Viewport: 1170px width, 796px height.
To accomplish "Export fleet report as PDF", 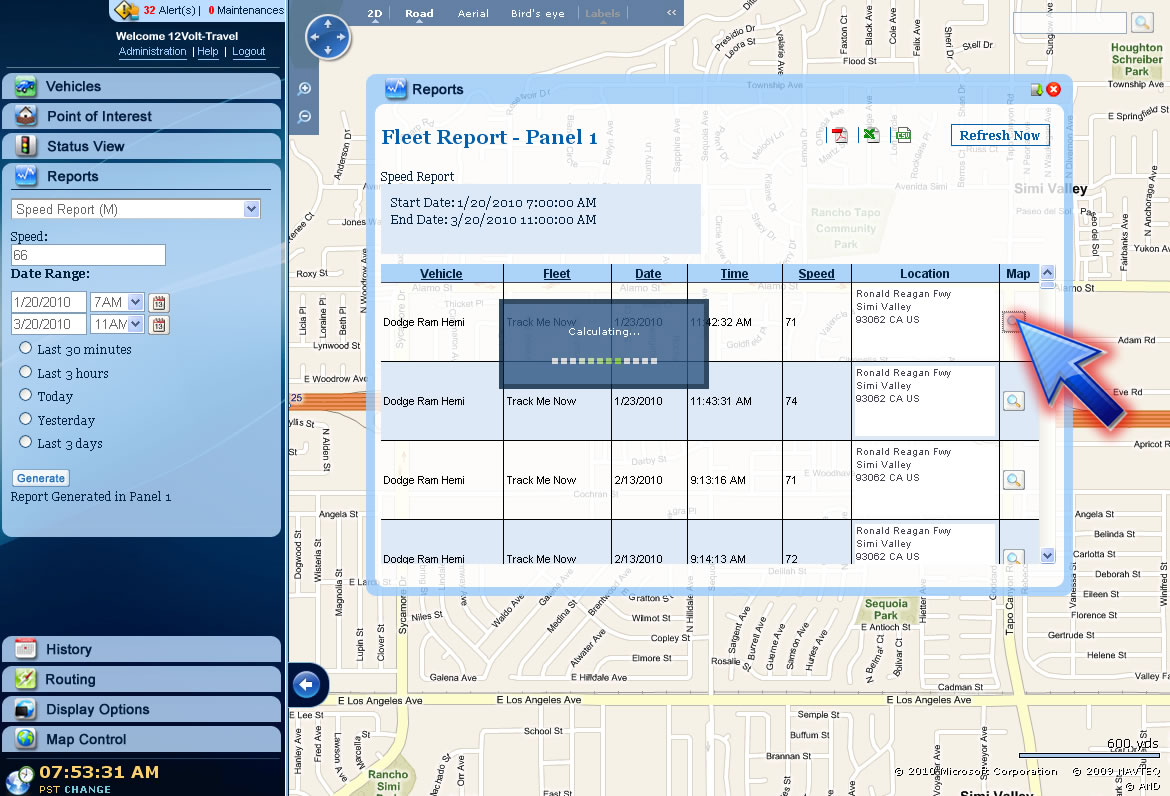I will click(840, 134).
